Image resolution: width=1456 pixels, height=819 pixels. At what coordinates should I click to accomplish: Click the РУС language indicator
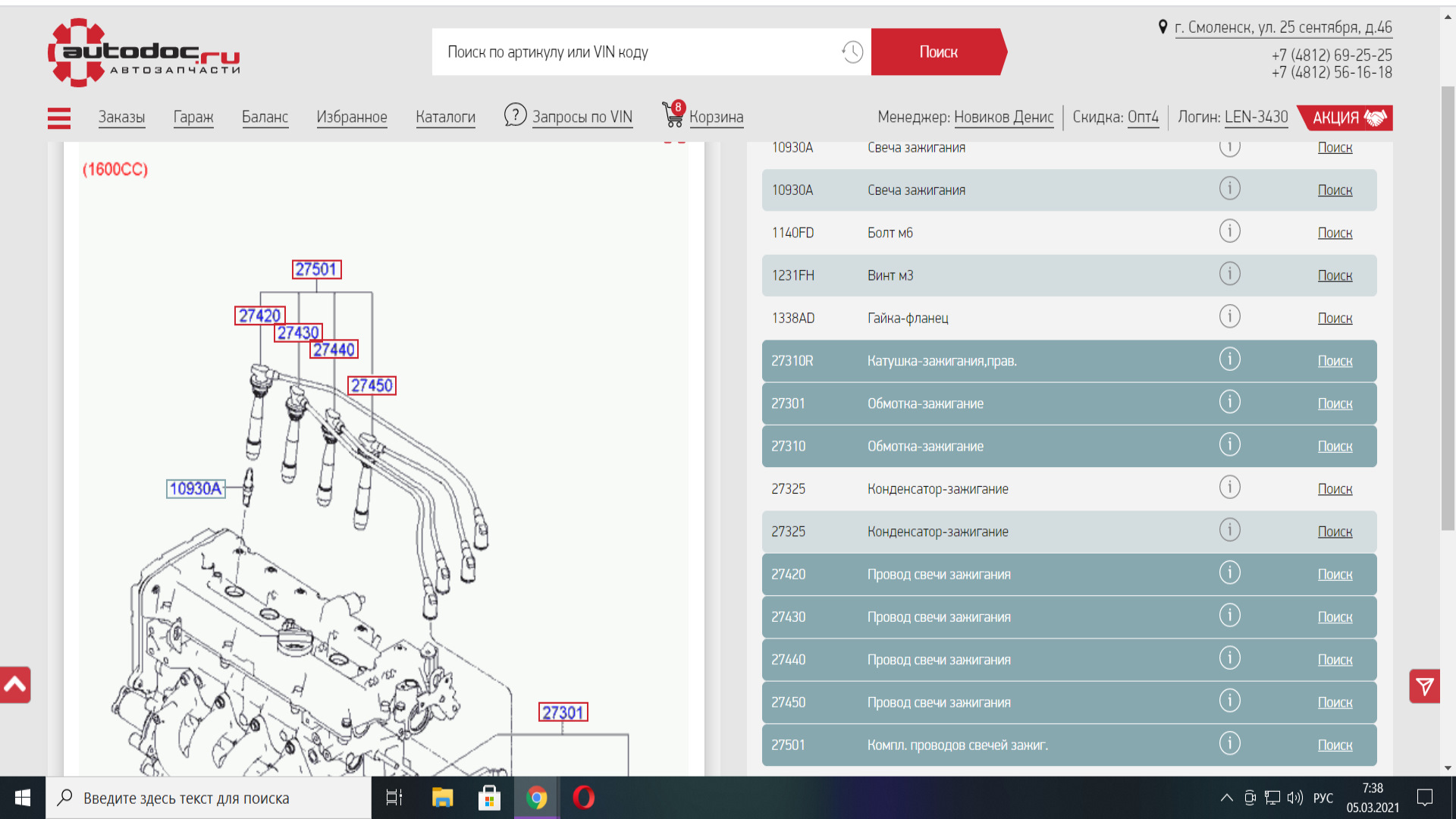1323,798
